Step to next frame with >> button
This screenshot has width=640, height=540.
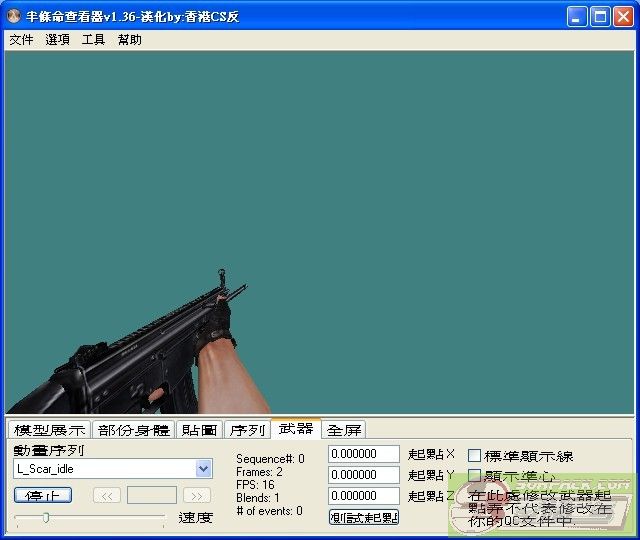click(x=197, y=496)
